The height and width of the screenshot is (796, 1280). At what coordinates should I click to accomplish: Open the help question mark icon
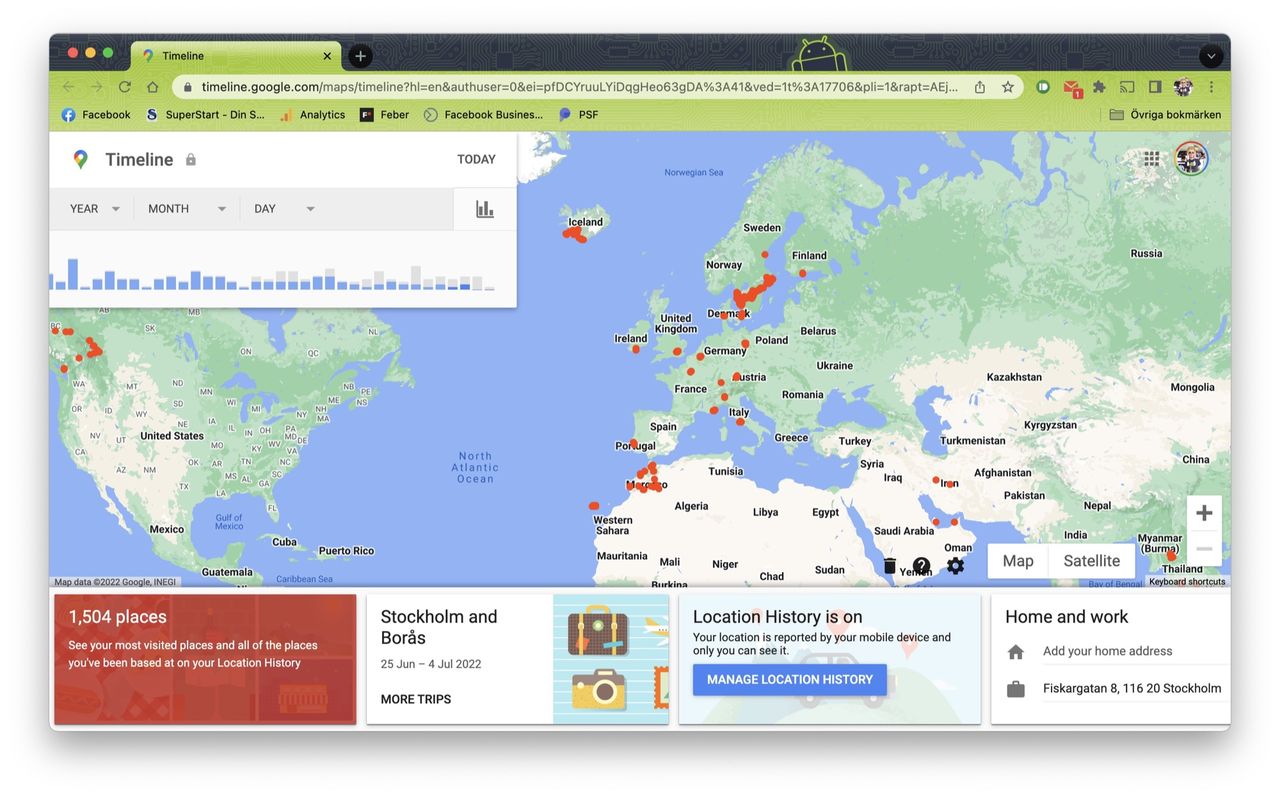(921, 566)
